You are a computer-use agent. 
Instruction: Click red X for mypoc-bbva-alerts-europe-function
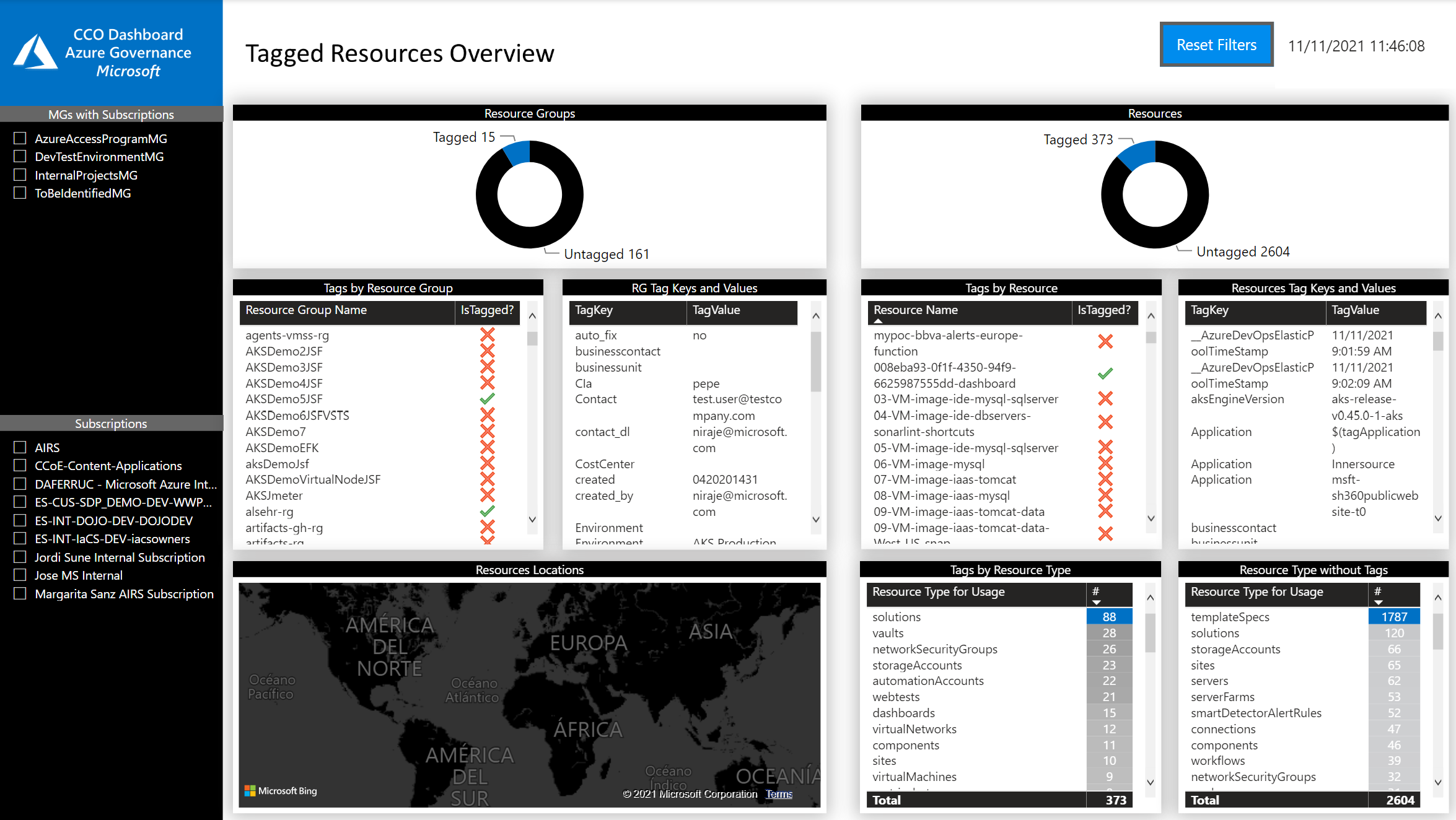click(1105, 342)
